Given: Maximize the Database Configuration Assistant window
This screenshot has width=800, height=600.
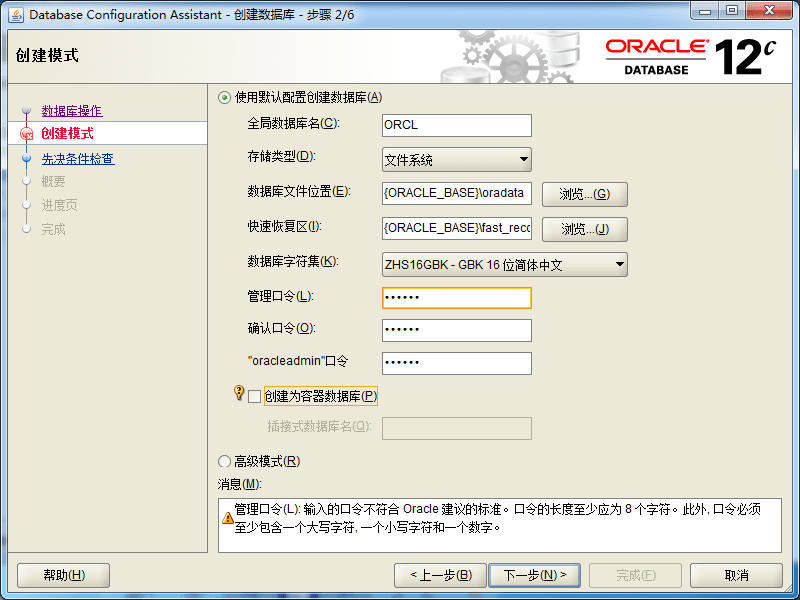Looking at the screenshot, I should 732,10.
